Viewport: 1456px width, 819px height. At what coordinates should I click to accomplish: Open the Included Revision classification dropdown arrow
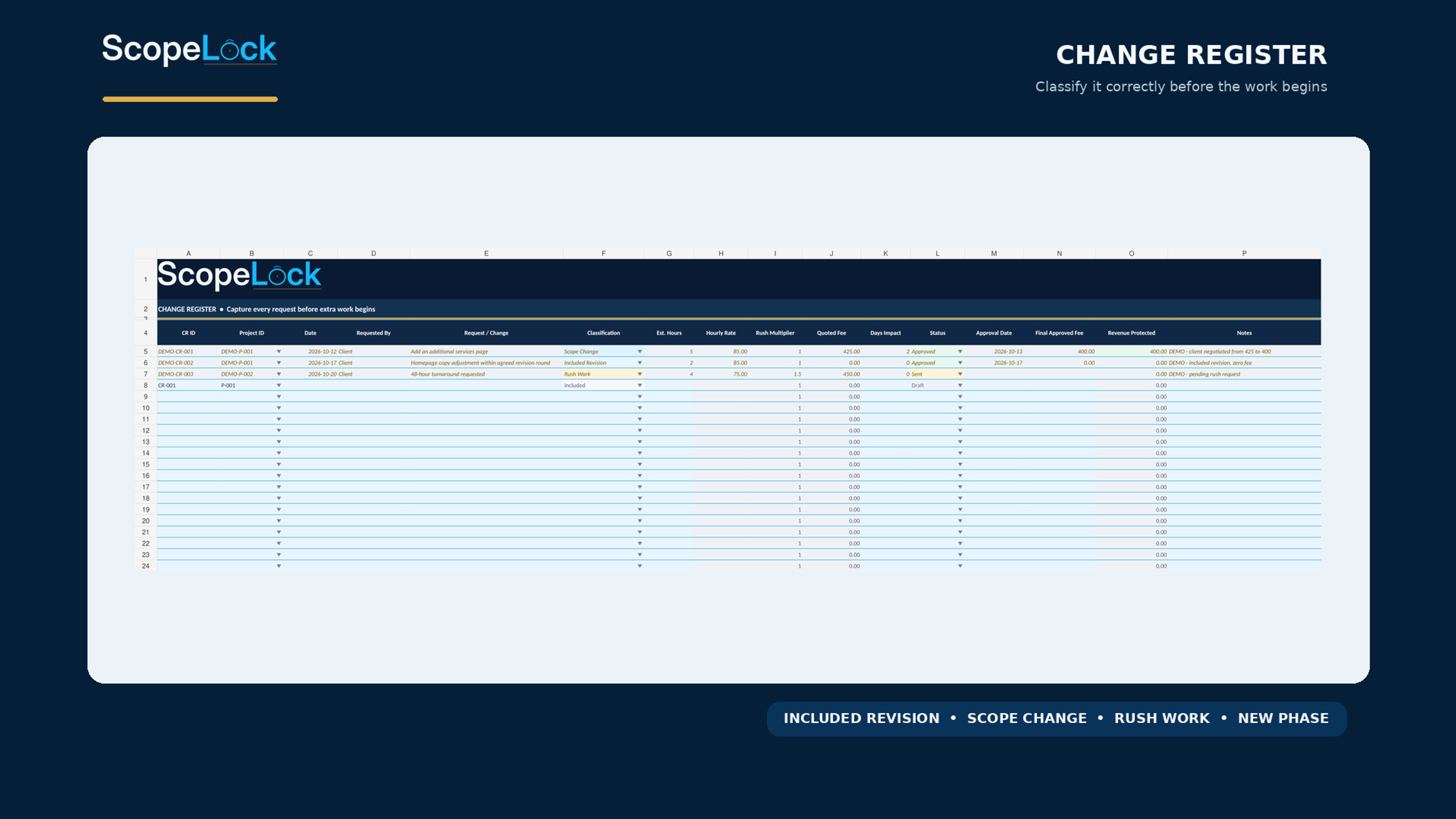pyautogui.click(x=640, y=363)
